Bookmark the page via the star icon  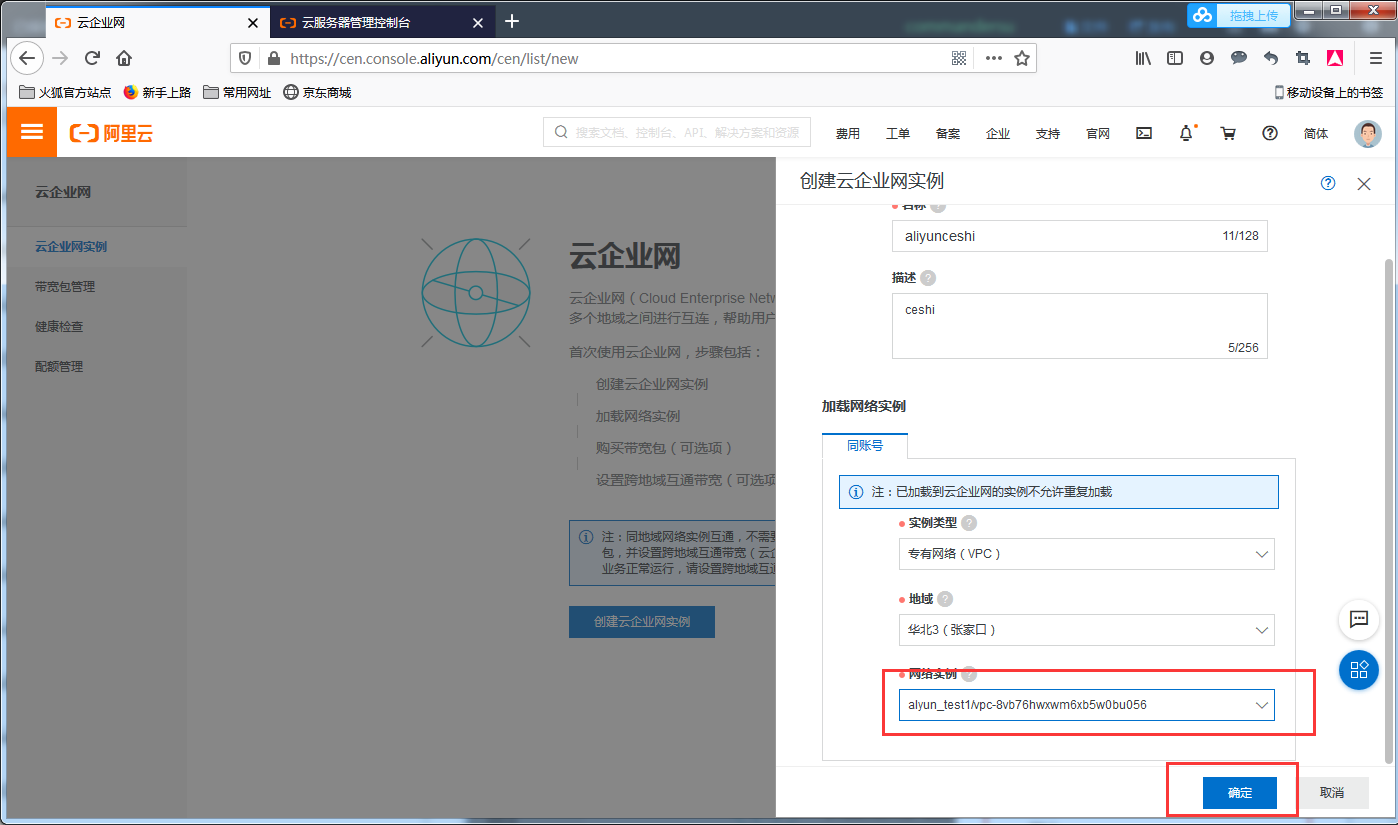tap(1023, 58)
